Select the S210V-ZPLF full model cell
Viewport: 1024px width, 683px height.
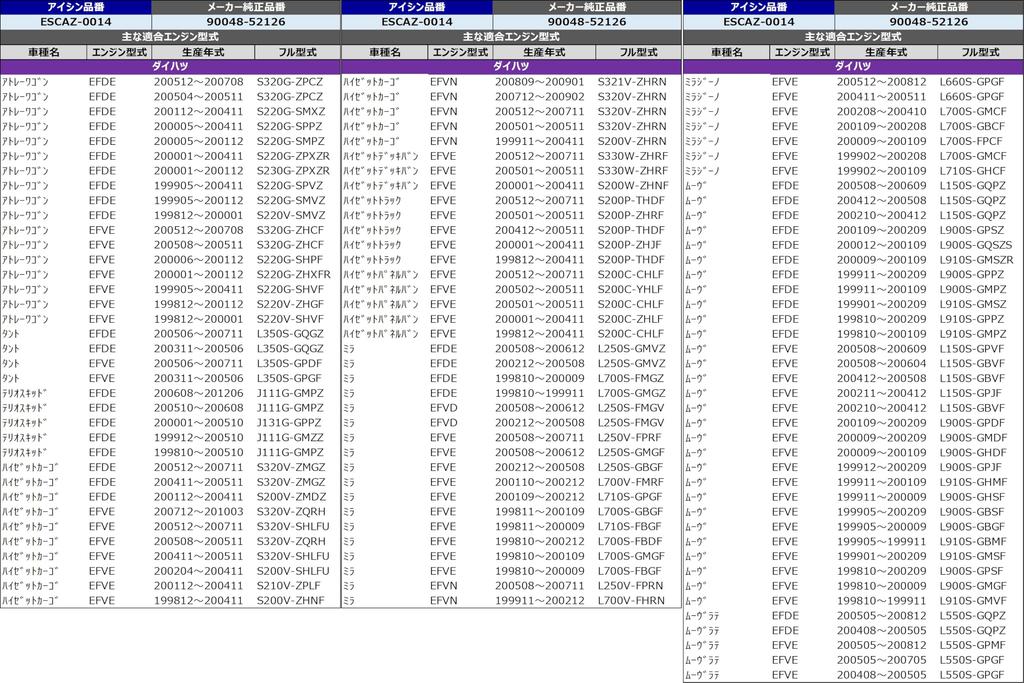(290, 585)
